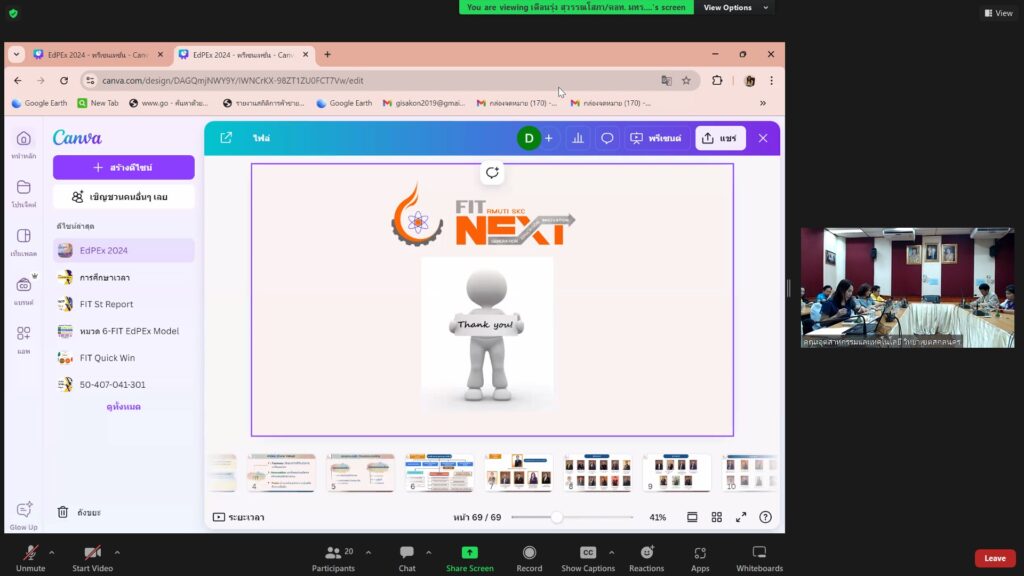The image size is (1024, 576).
Task: Expand audio options arrow beside Unmute
Action: (51, 552)
